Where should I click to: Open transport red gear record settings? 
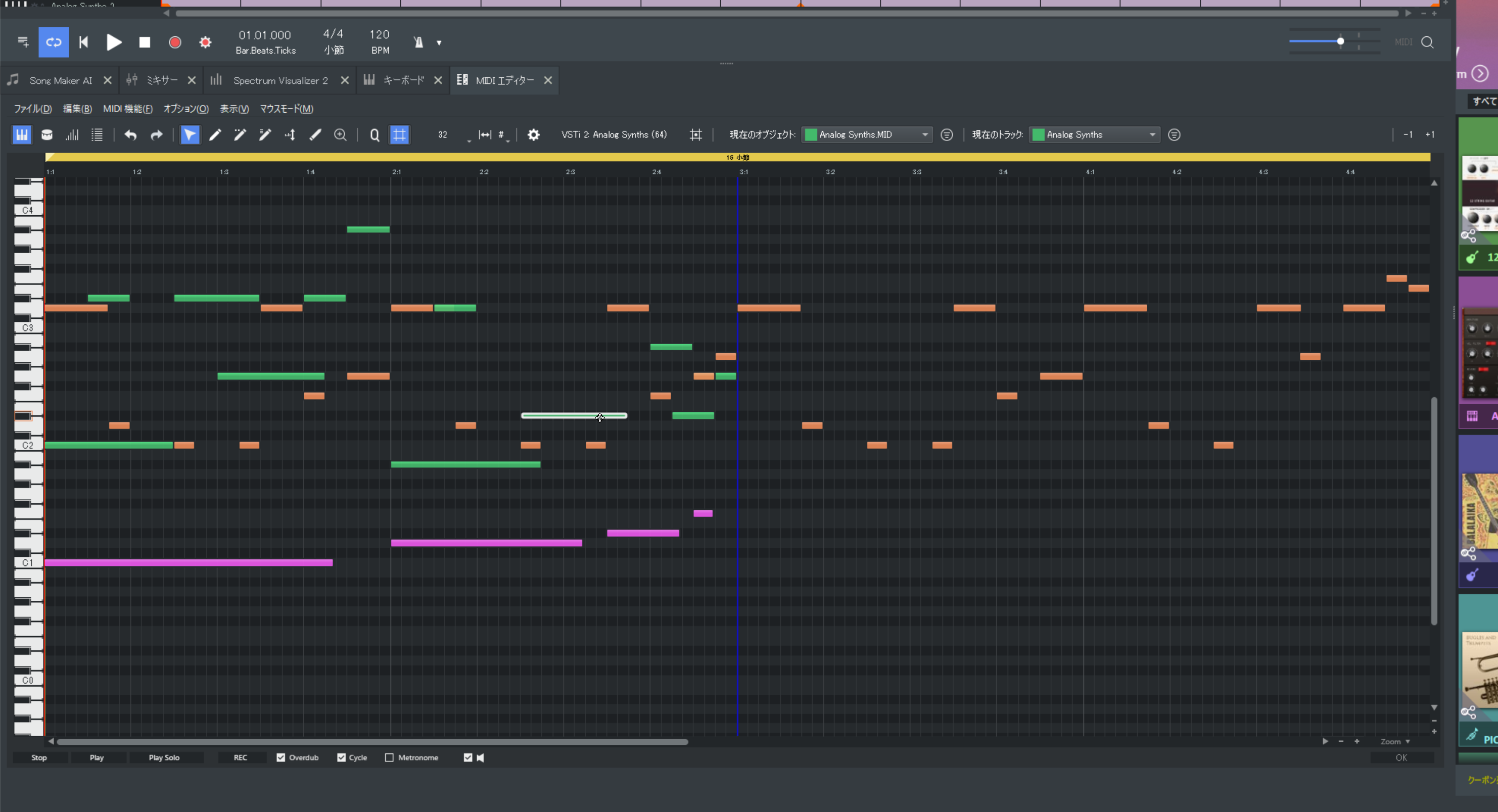click(x=205, y=42)
